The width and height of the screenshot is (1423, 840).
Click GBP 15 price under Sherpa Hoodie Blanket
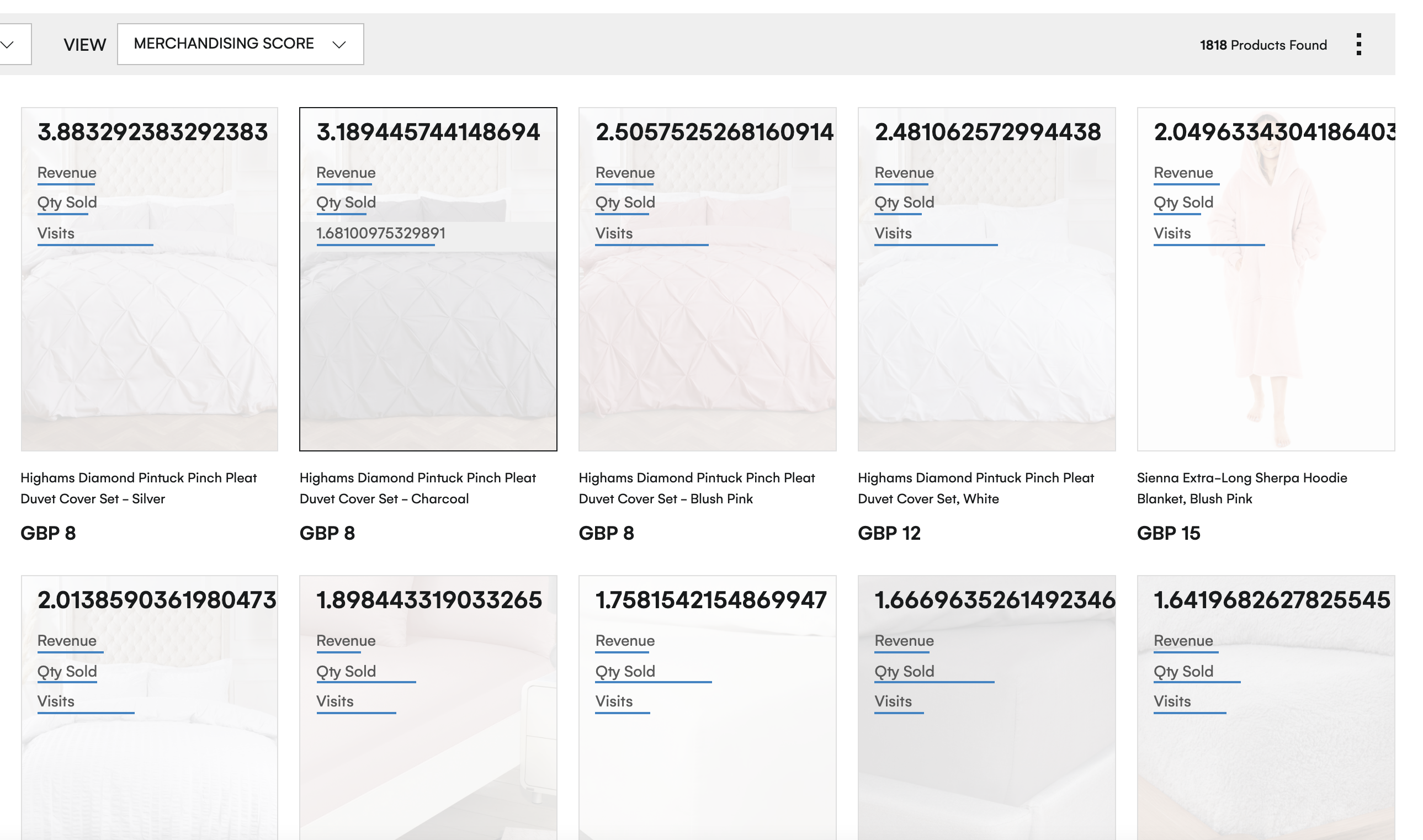[x=1169, y=533]
